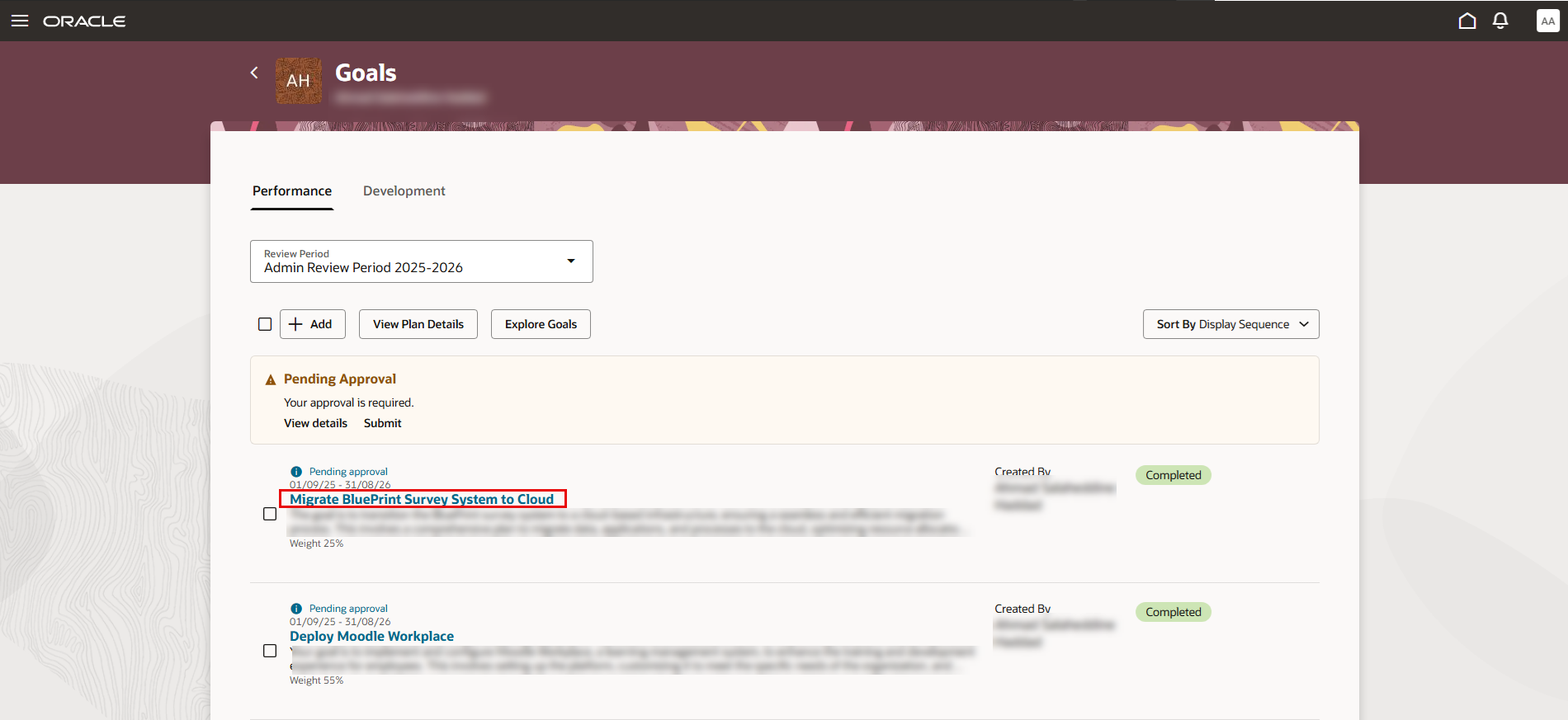
Task: Click the AH profile picture
Action: (299, 81)
